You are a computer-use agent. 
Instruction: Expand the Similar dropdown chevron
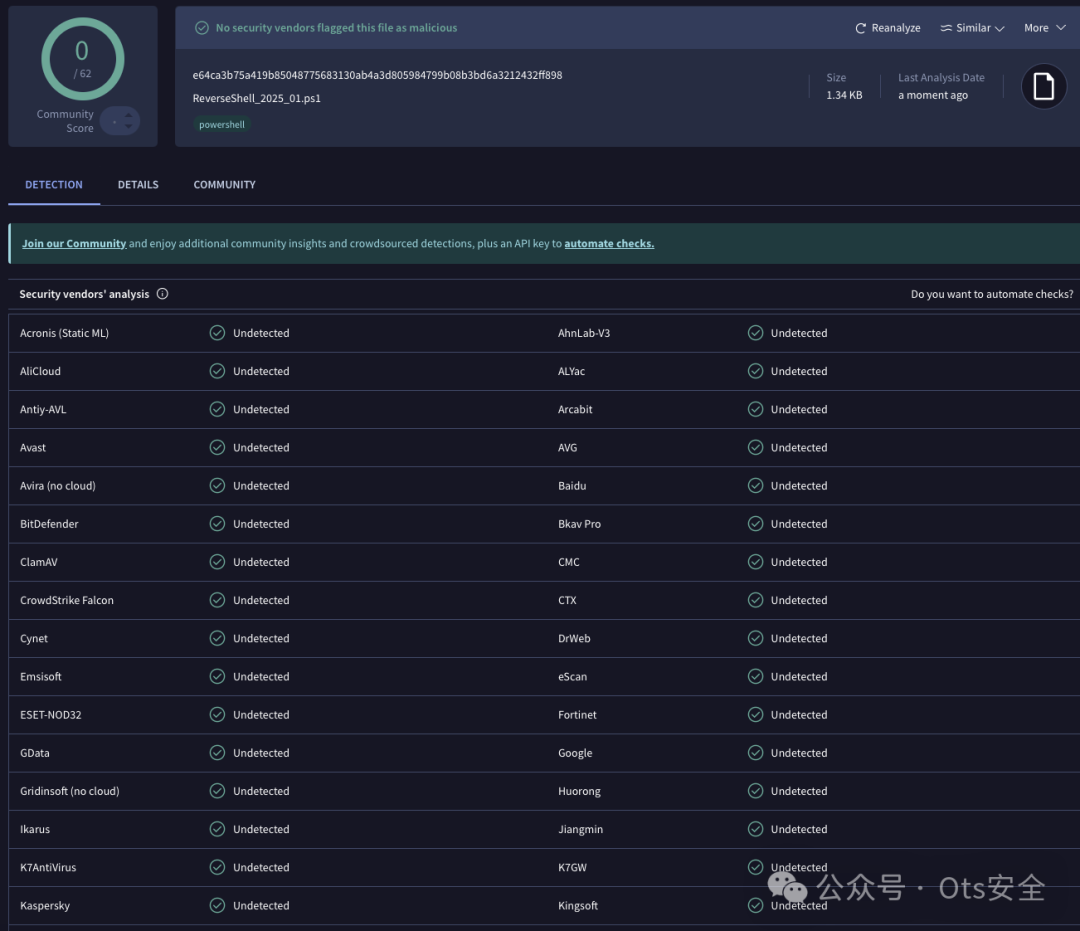pyautogui.click(x=999, y=28)
